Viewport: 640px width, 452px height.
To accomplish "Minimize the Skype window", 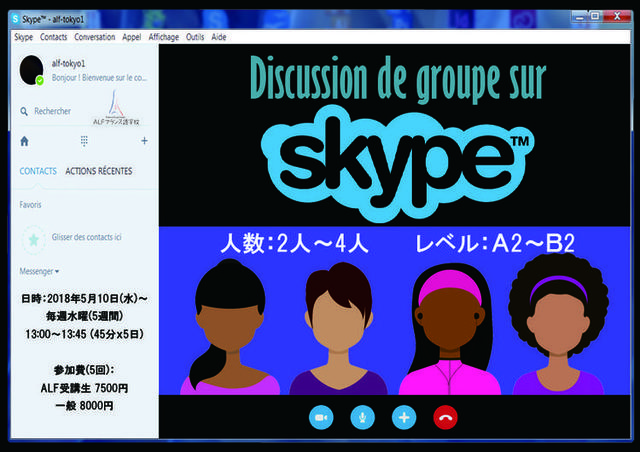I will click(579, 17).
